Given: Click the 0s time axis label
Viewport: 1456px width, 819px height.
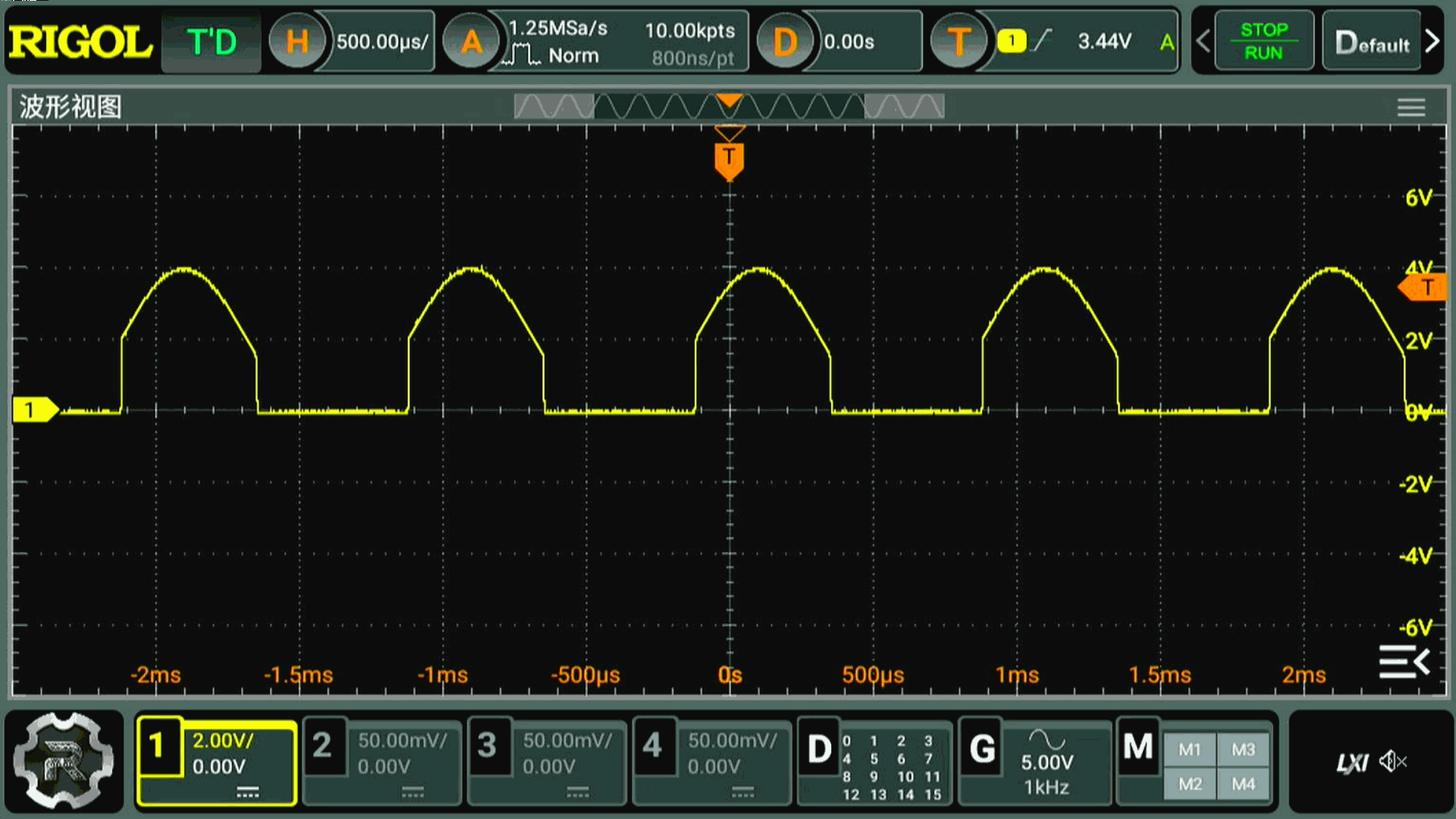Looking at the screenshot, I should click(x=730, y=675).
